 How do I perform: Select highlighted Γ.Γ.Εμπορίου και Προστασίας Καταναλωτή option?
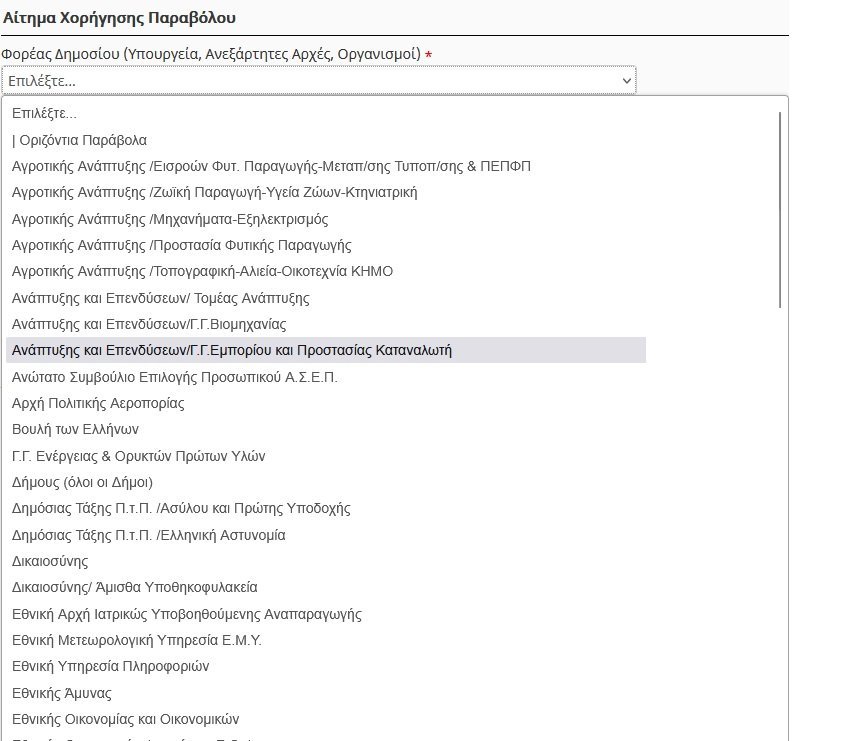[x=232, y=350]
